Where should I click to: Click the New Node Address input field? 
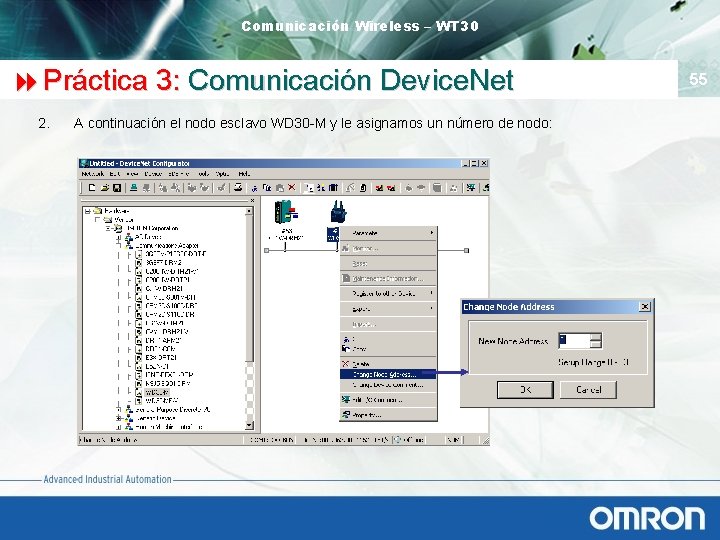574,341
